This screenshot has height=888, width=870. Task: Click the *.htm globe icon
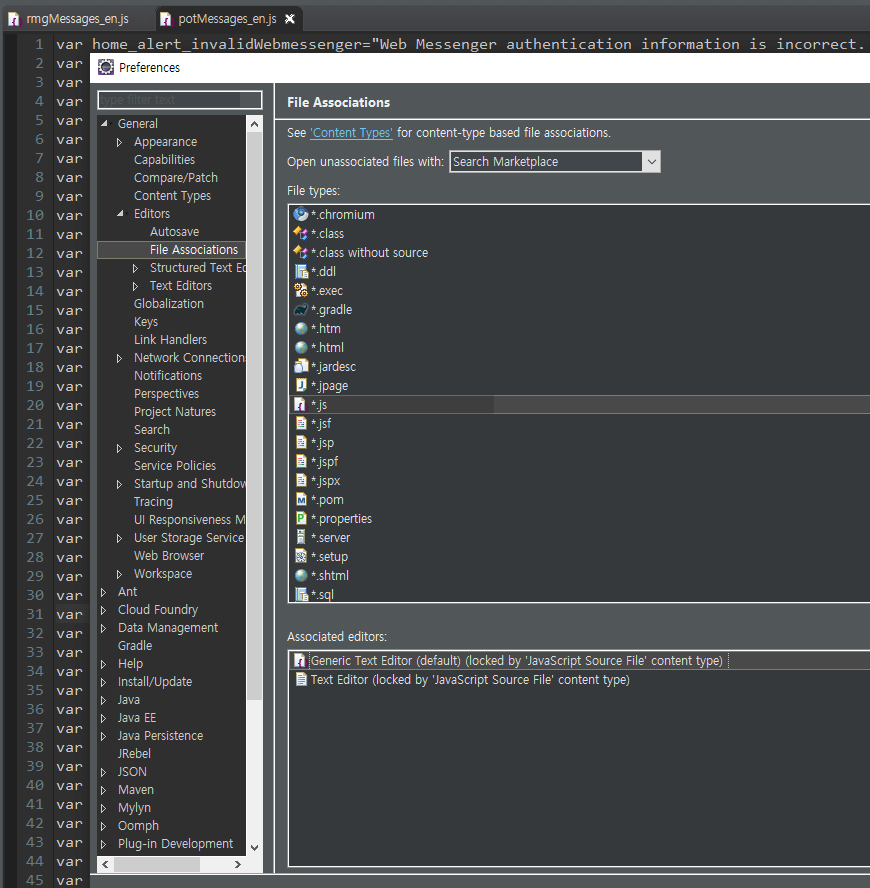(301, 328)
